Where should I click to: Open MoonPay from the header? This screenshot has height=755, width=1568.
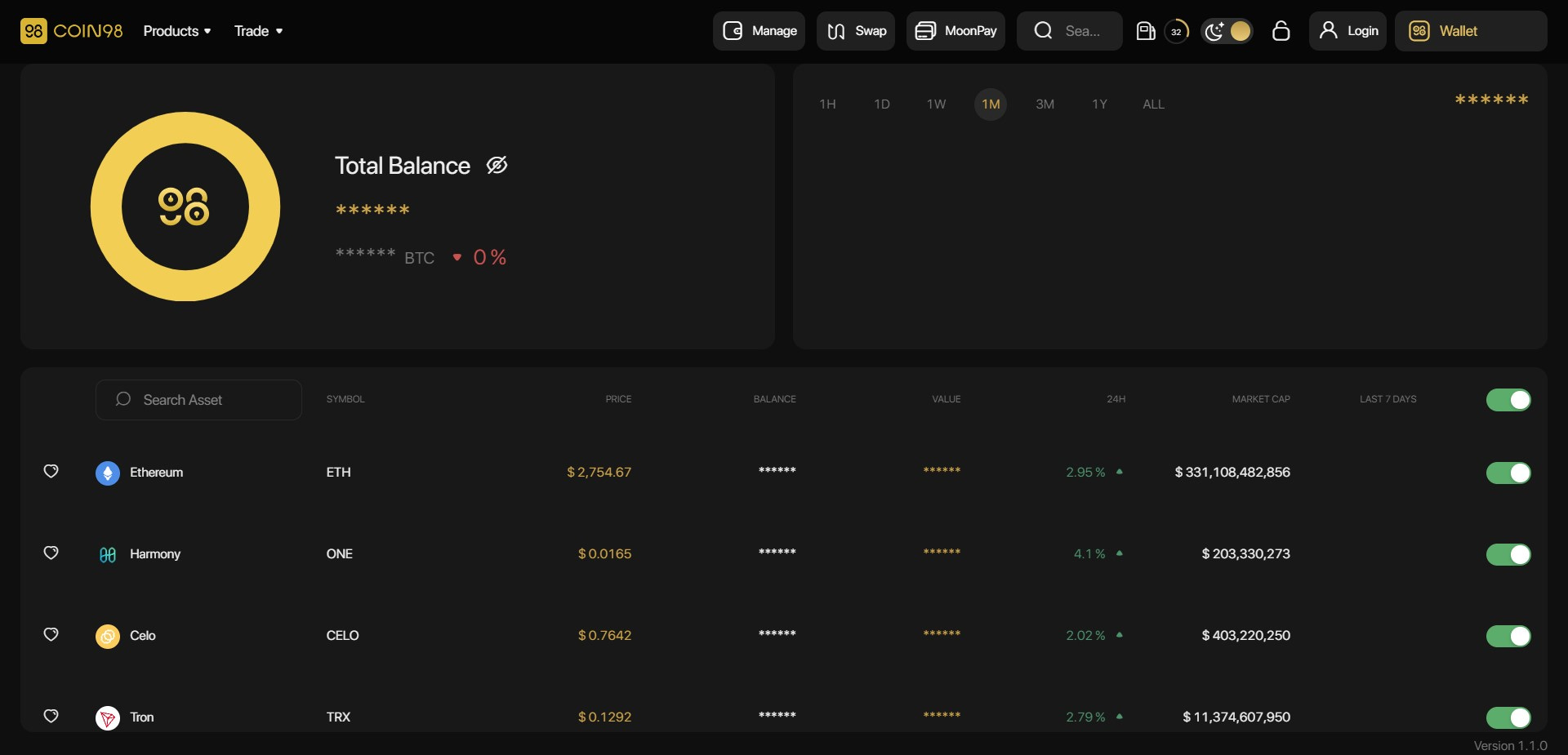coord(955,31)
